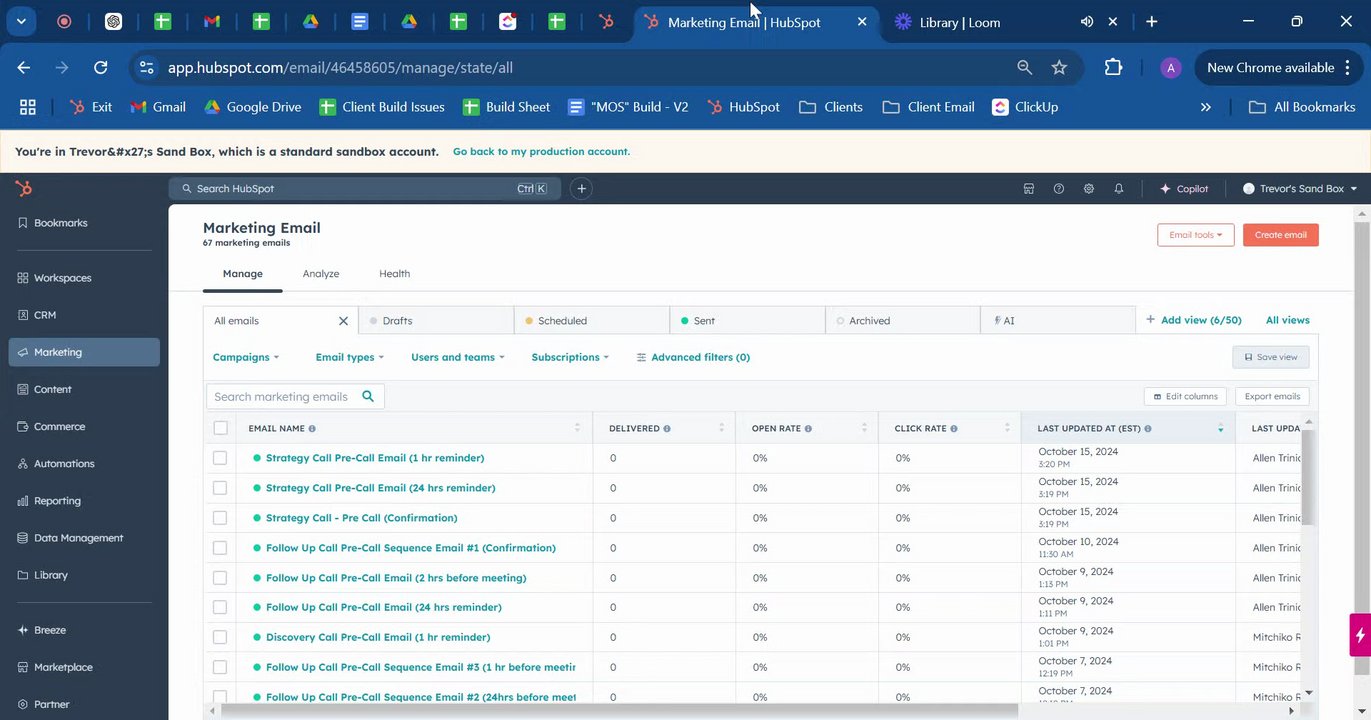Click the Create email button
Image resolution: width=1371 pixels, height=720 pixels.
point(1281,235)
